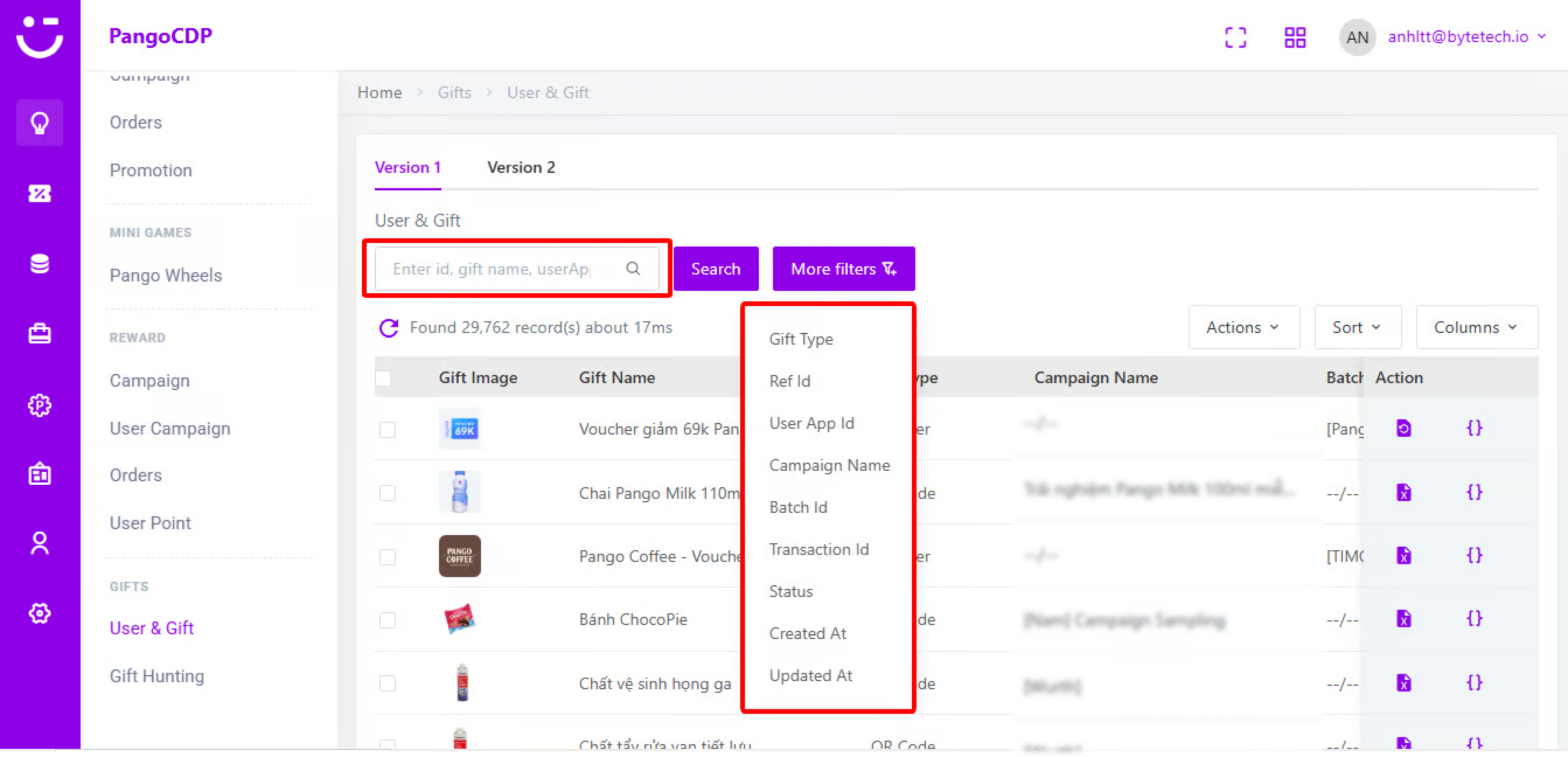This screenshot has height=757, width=1568.
Task: Open Pango Wheels in sidebar
Action: click(166, 276)
